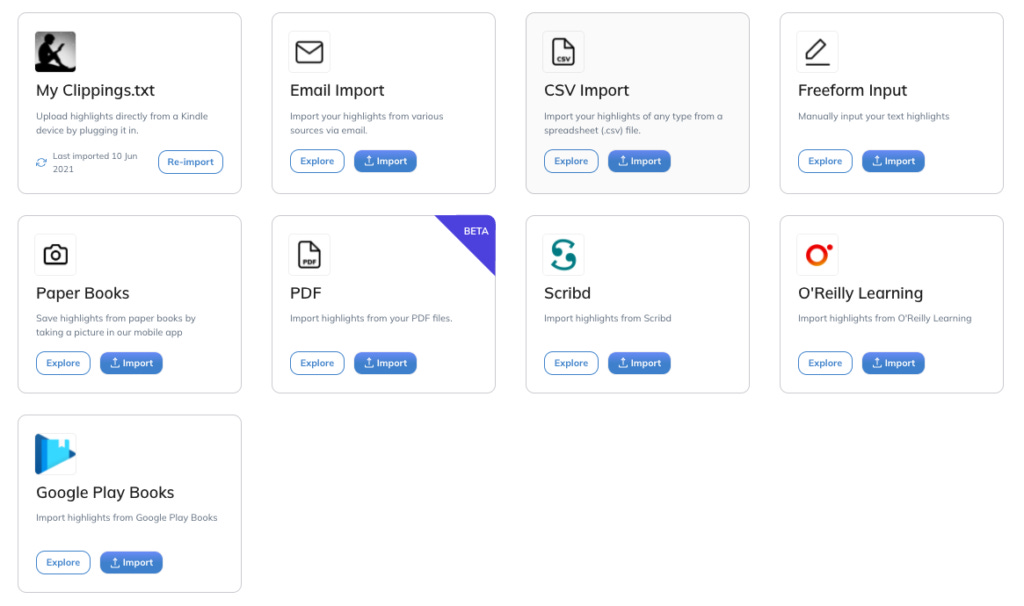Explore the O'Reilly Learning integration

coord(825,363)
